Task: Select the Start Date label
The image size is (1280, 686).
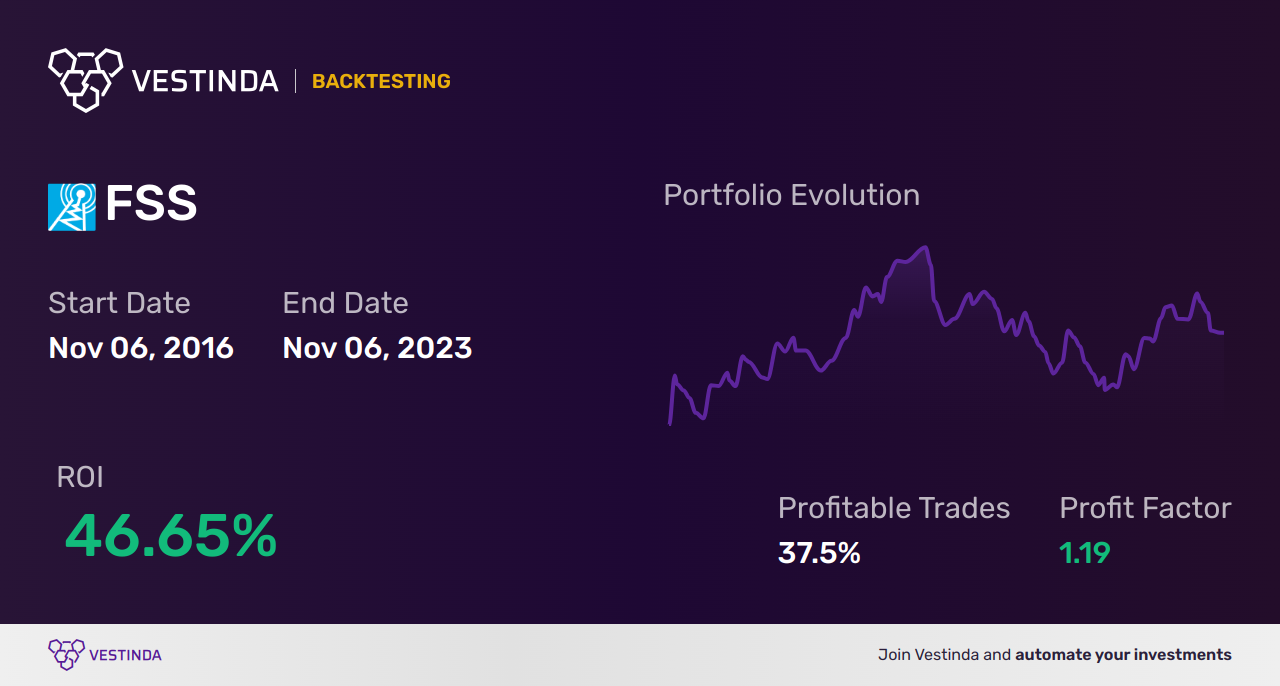Action: [119, 303]
